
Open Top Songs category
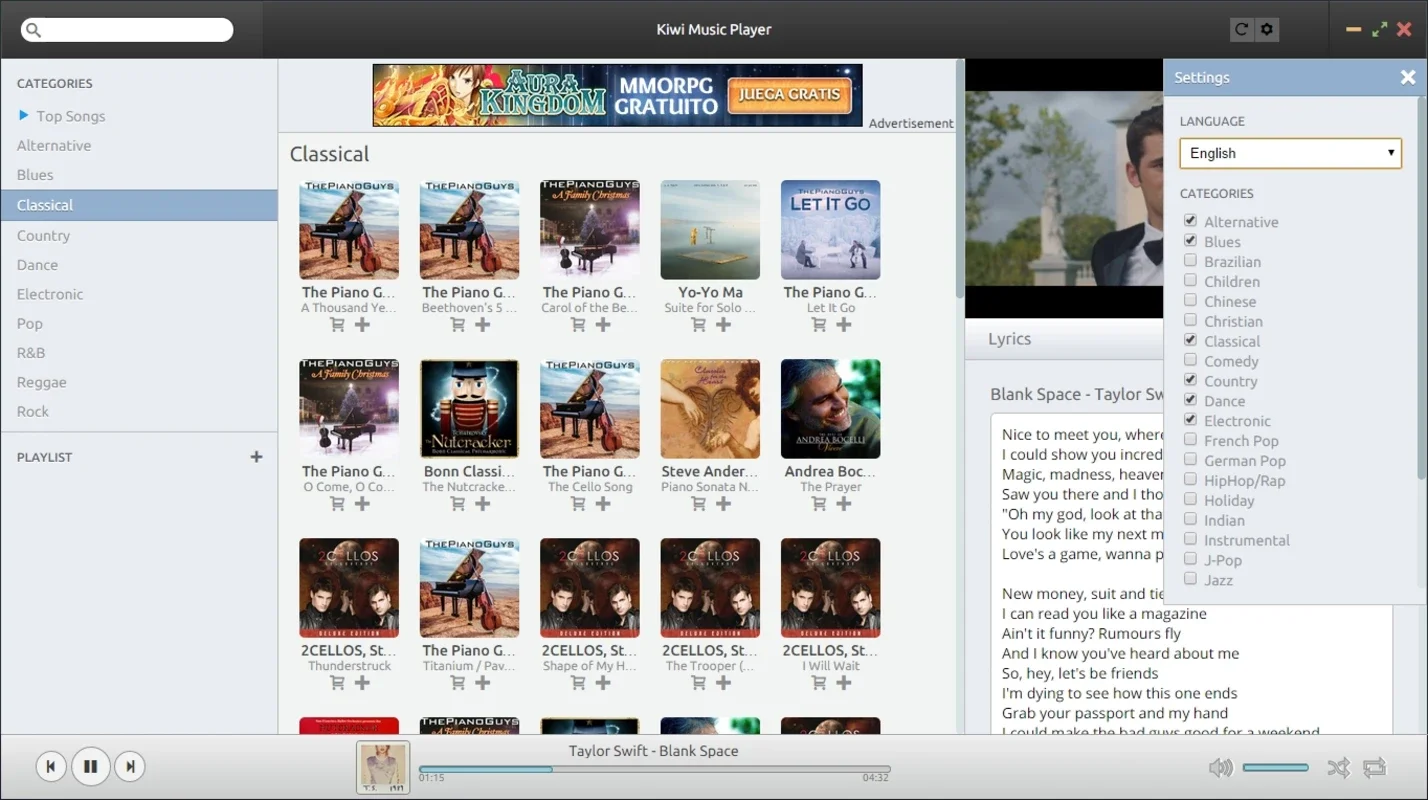(x=71, y=116)
